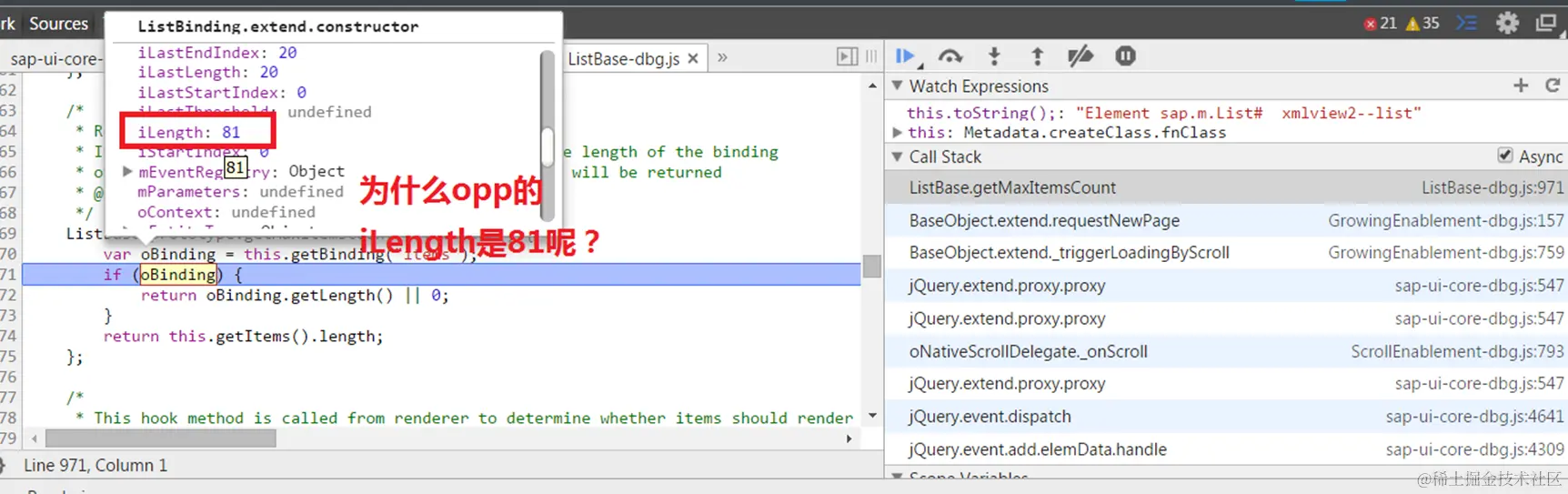The image size is (1568, 494).
Task: Click iLastEndIndex: 20 property in tooltip
Action: coord(216,53)
